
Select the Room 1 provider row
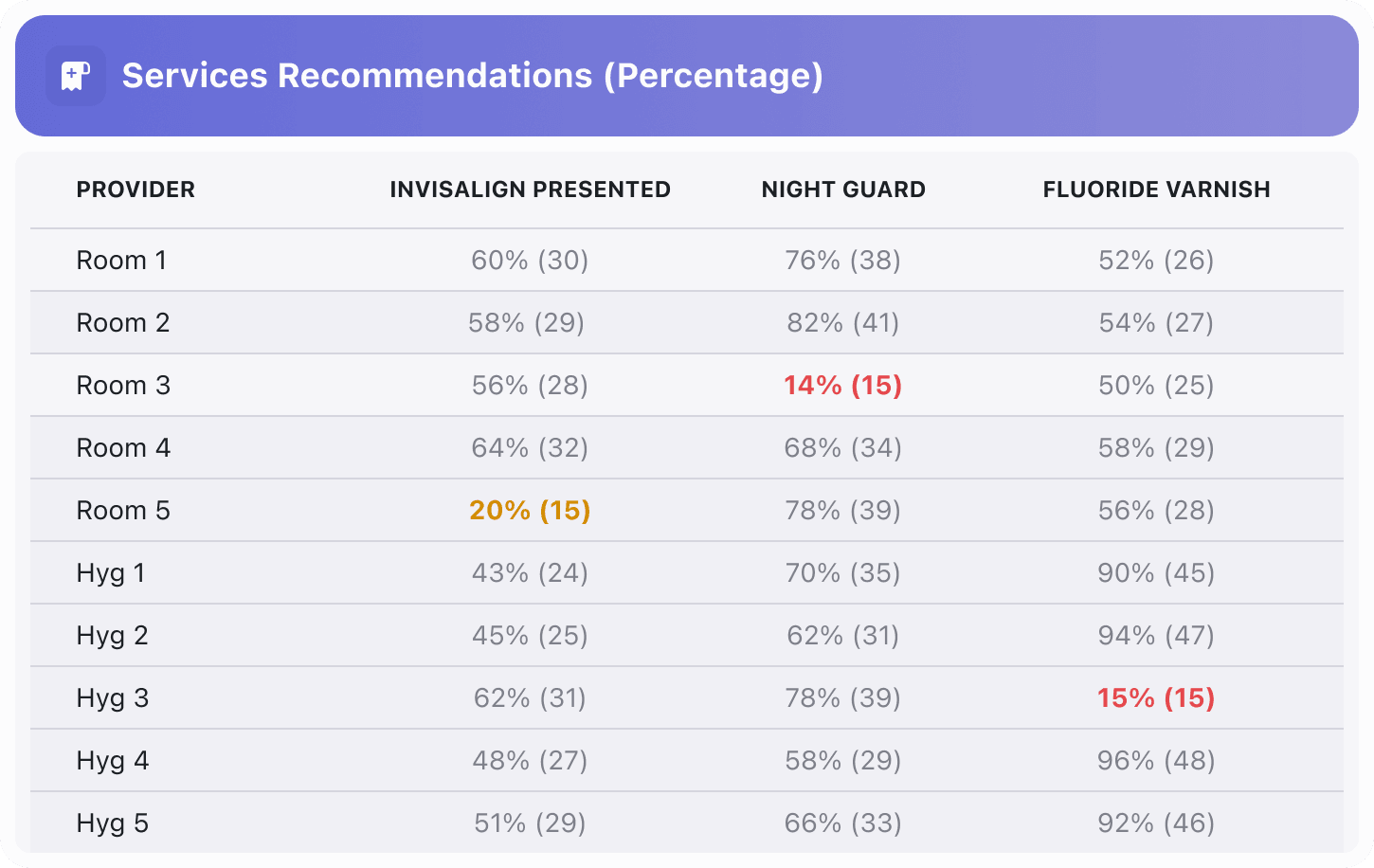tap(121, 261)
